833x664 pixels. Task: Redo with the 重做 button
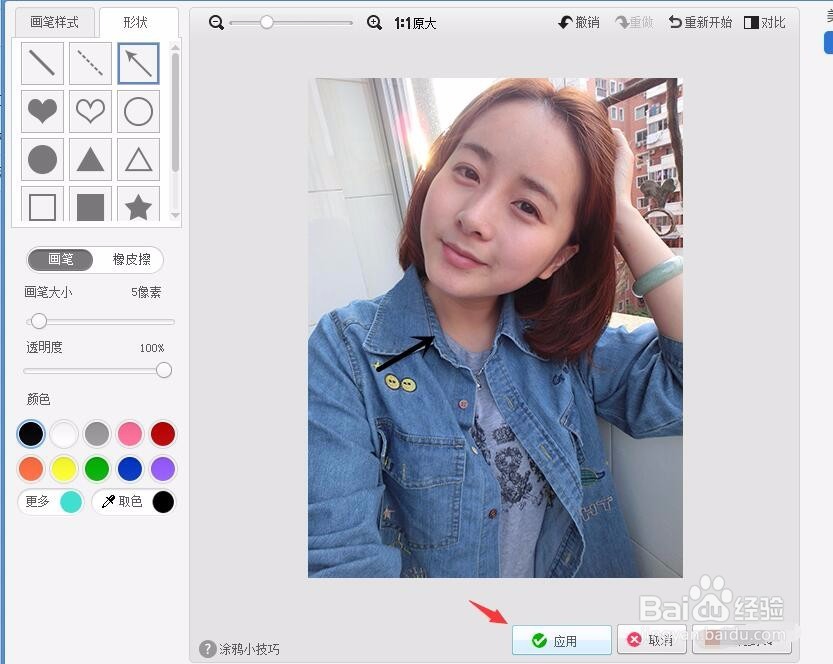(634, 23)
